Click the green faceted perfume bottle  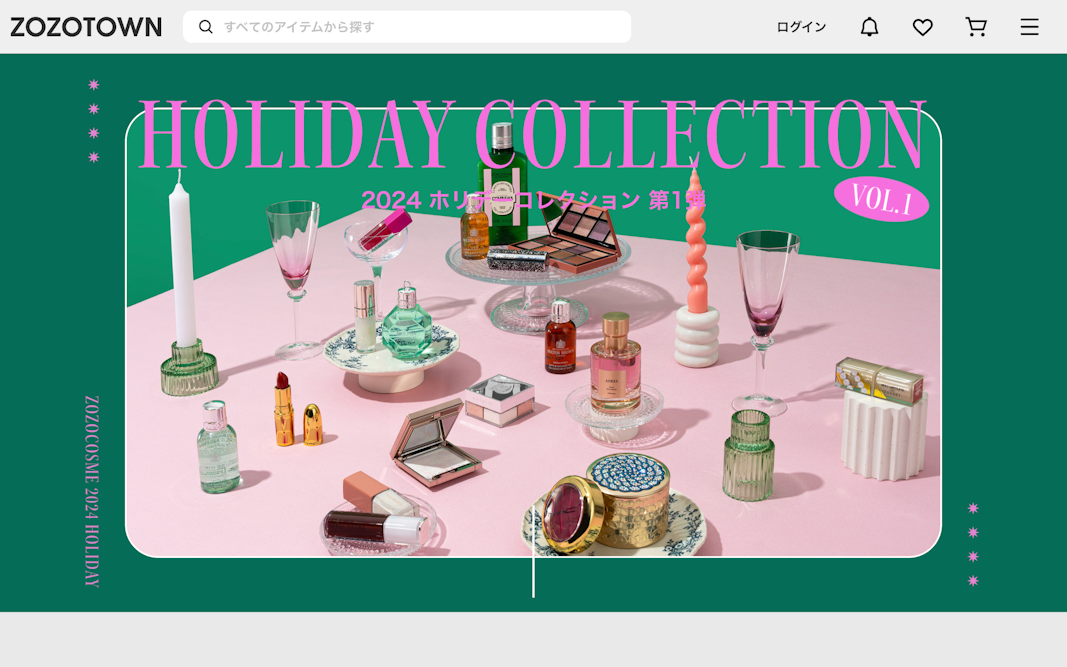(x=406, y=323)
